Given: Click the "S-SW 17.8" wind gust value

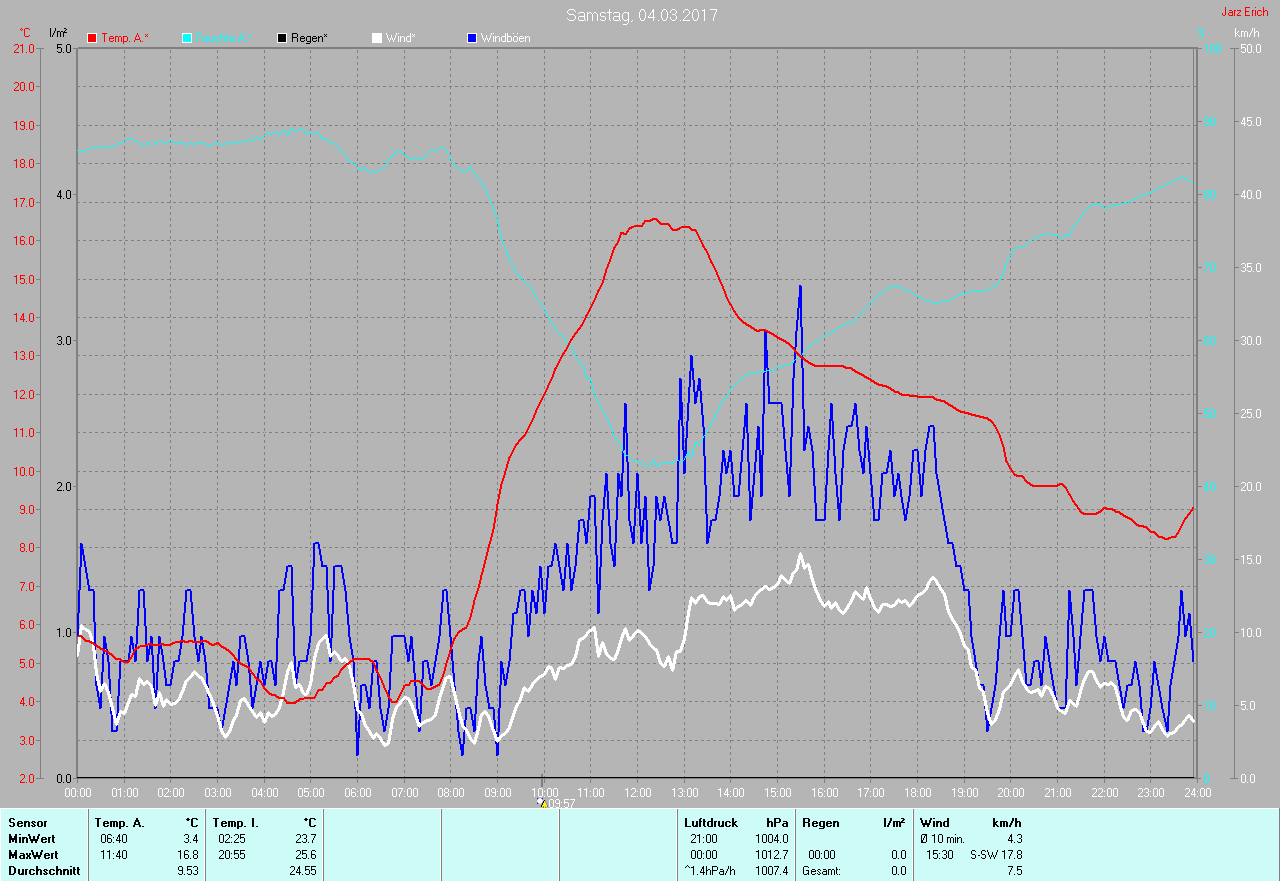Looking at the screenshot, I should point(996,855).
